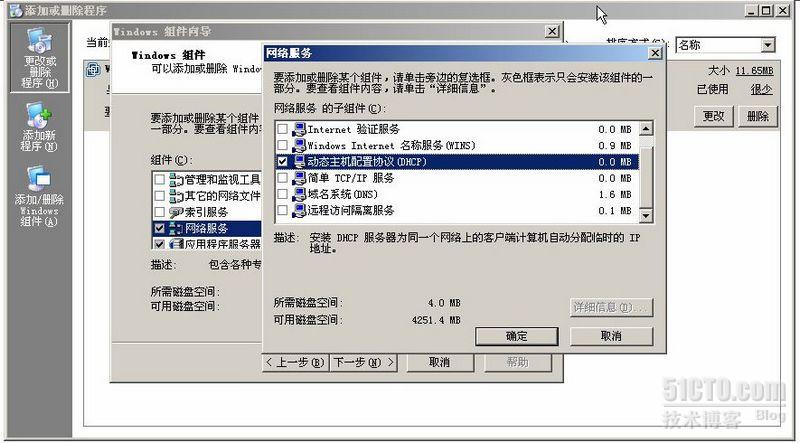Check the 其它的网络文件 checkbox in wizard
The image size is (800, 443).
click(160, 196)
